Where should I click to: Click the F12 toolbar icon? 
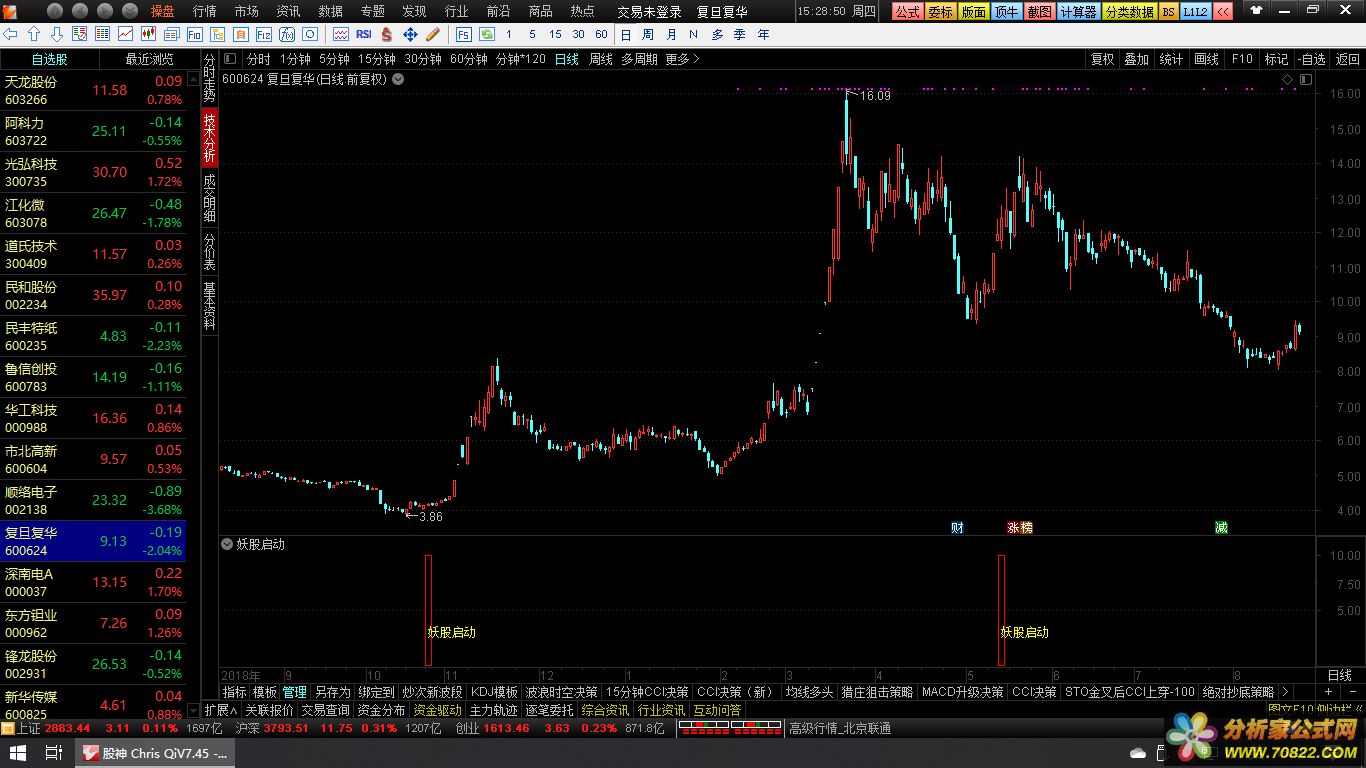click(x=263, y=34)
